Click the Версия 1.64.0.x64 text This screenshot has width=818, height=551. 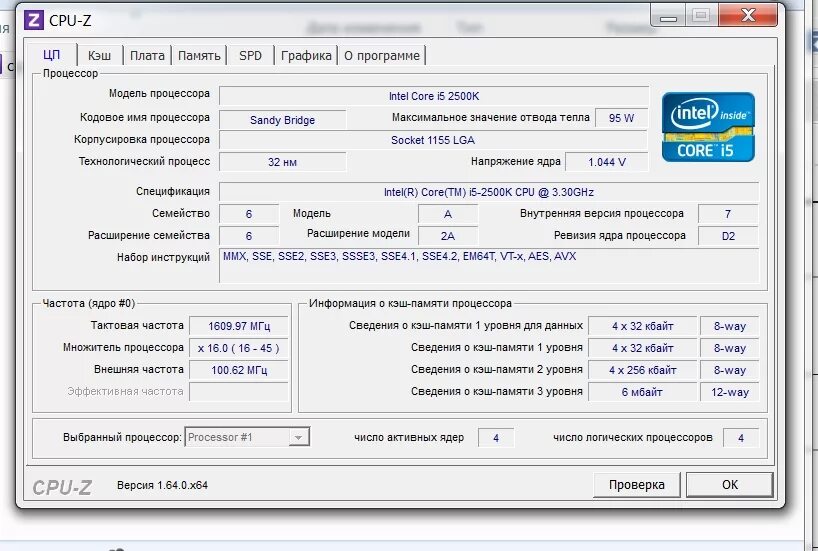tap(162, 485)
